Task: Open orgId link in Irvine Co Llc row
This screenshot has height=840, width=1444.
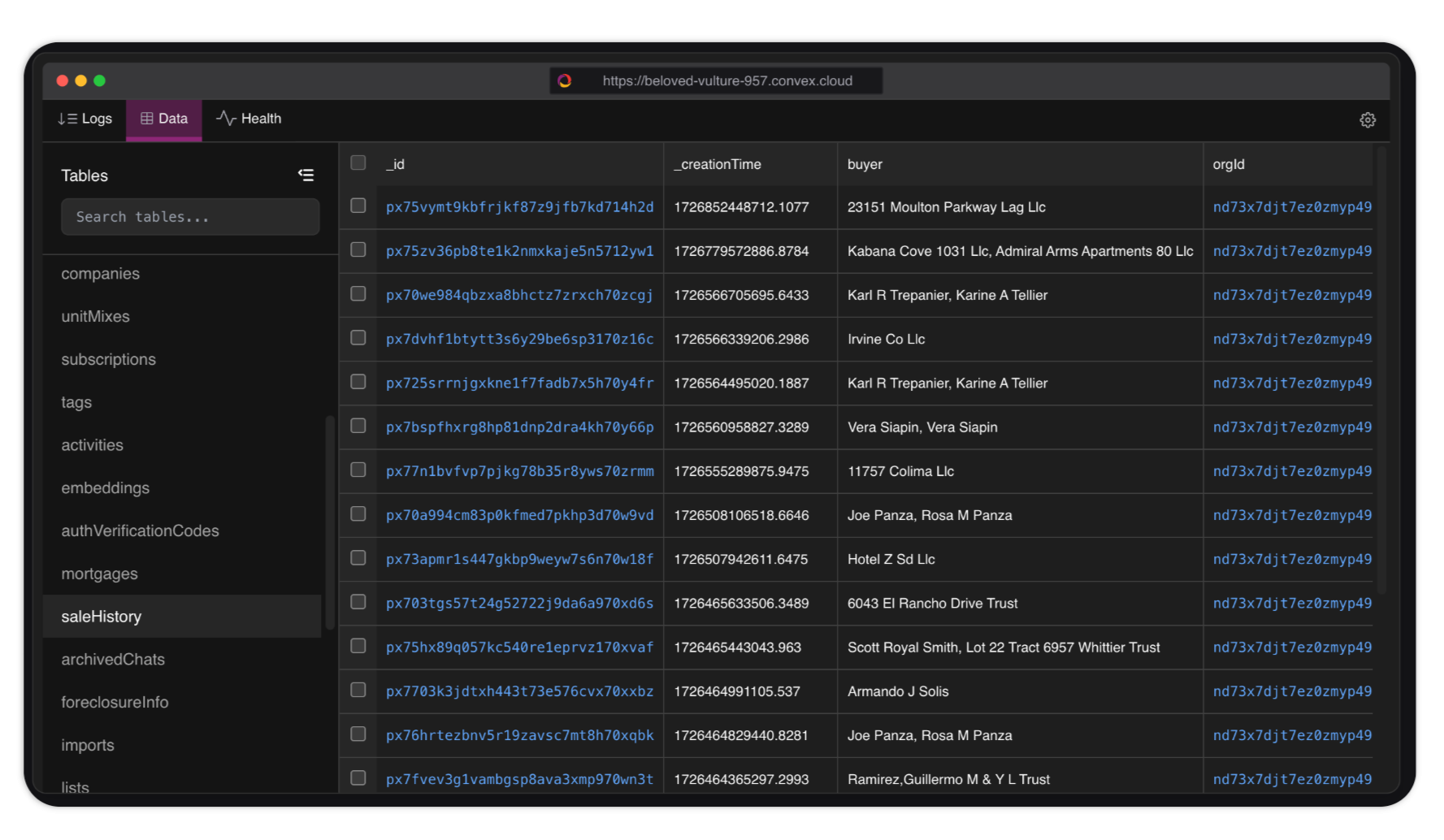Action: (x=1292, y=339)
